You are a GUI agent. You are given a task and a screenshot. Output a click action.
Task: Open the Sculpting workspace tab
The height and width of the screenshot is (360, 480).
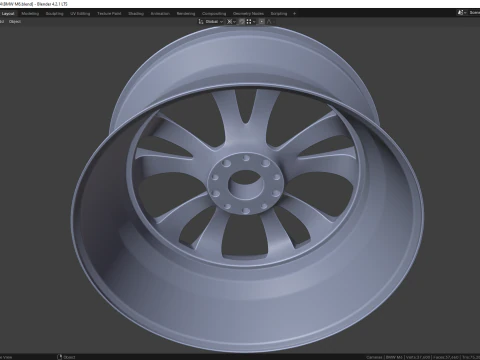pyautogui.click(x=54, y=14)
